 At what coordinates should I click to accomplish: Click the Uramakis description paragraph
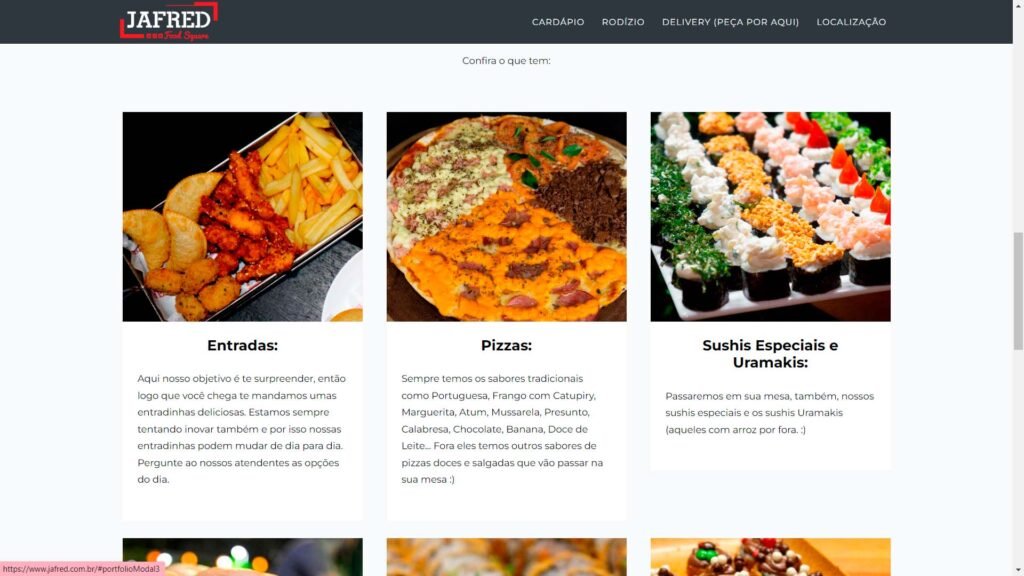pos(769,413)
